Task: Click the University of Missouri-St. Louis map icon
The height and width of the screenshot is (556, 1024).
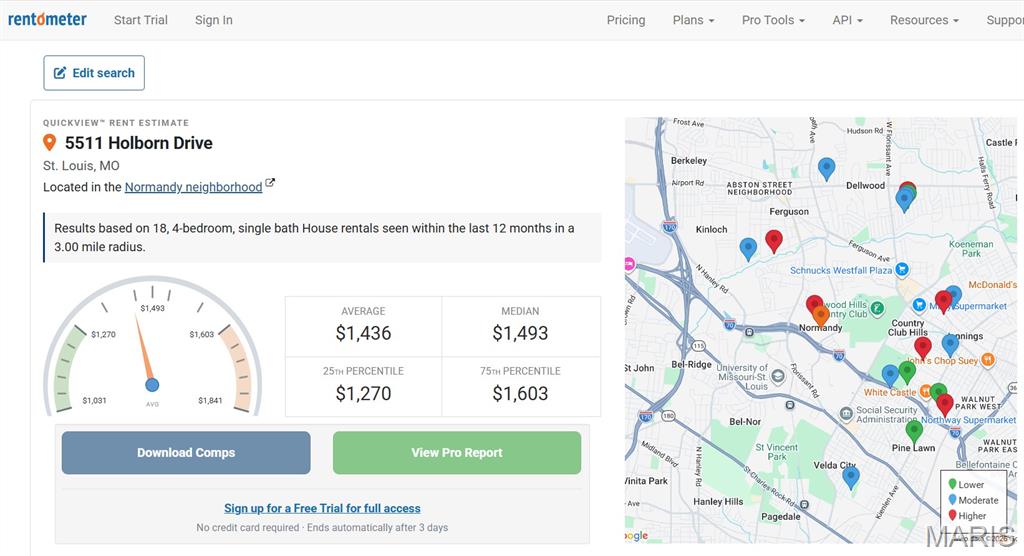Action: coord(778,376)
